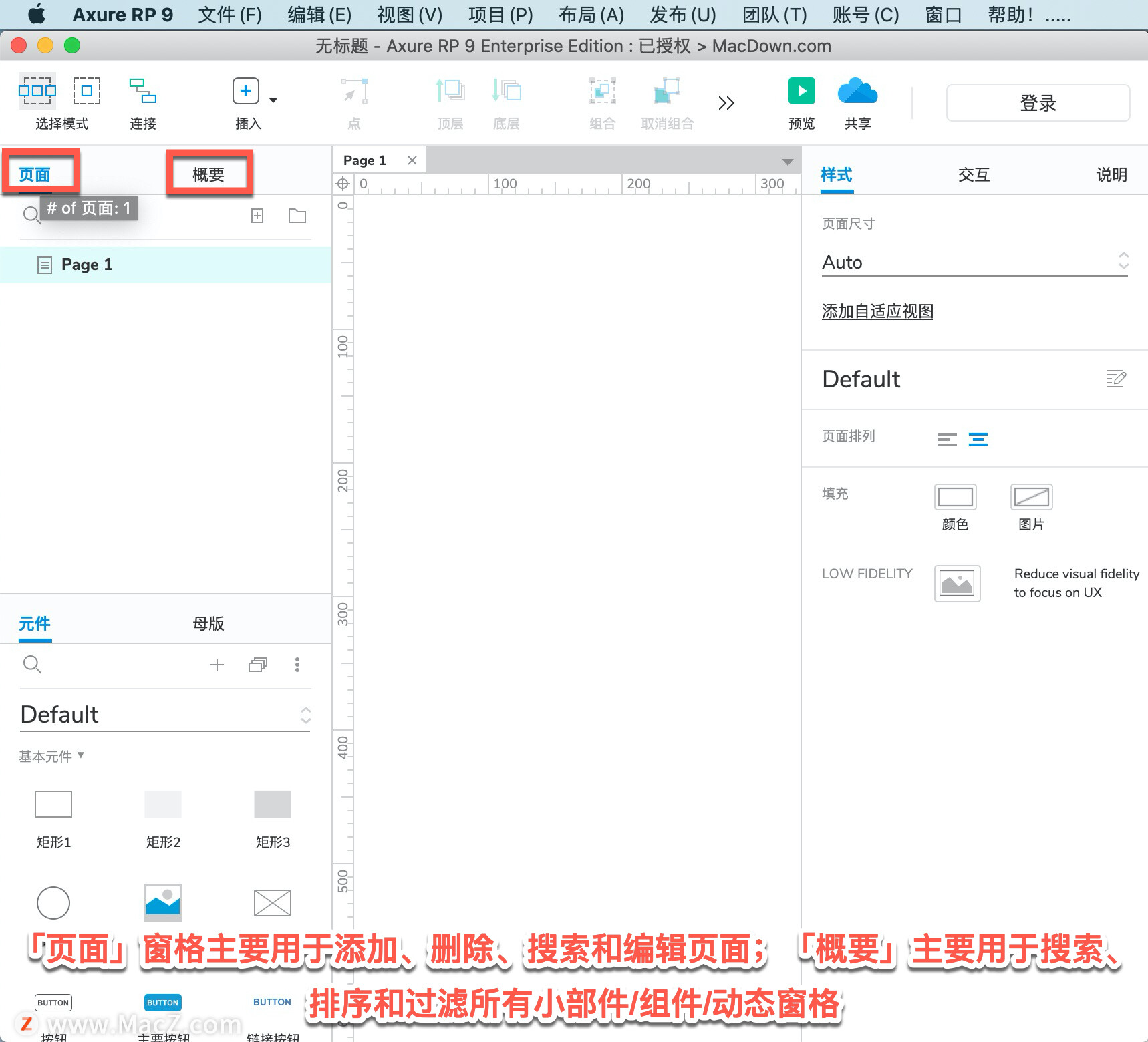Screen dimensions: 1148x1042
Task: Switch to the 样式 style tab
Action: [837, 175]
